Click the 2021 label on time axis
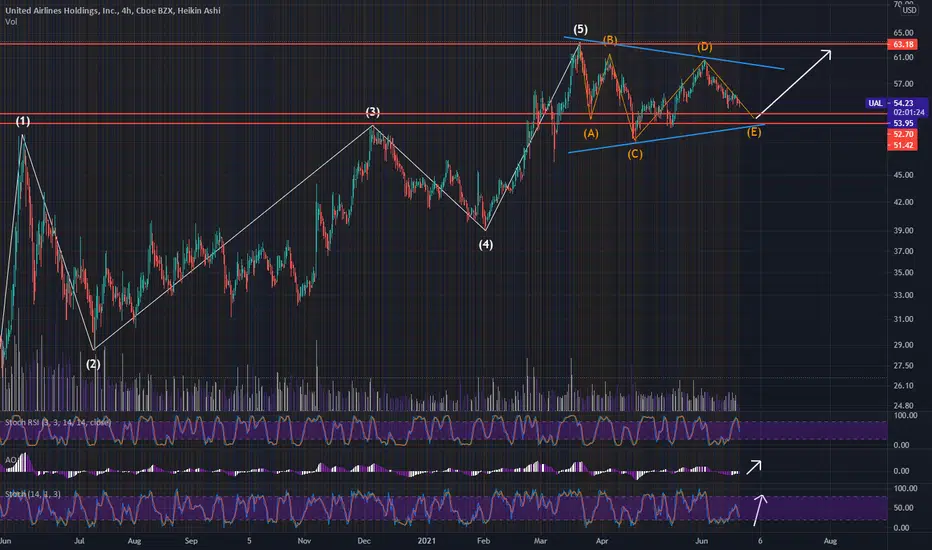The image size is (932, 550). click(x=426, y=541)
